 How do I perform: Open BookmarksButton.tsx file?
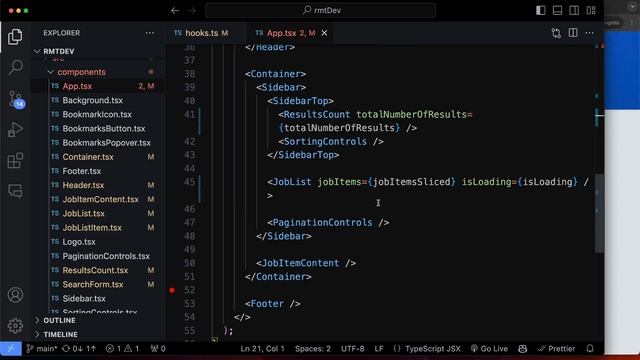click(98, 129)
